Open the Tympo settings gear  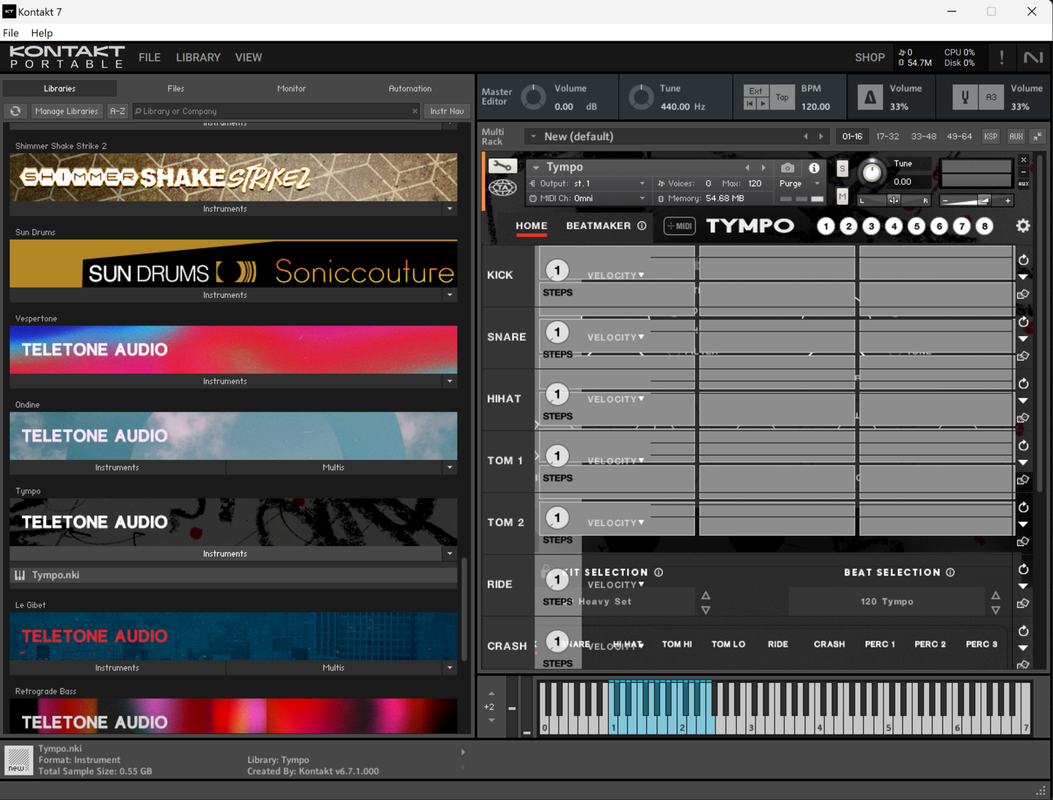pyautogui.click(x=1022, y=226)
